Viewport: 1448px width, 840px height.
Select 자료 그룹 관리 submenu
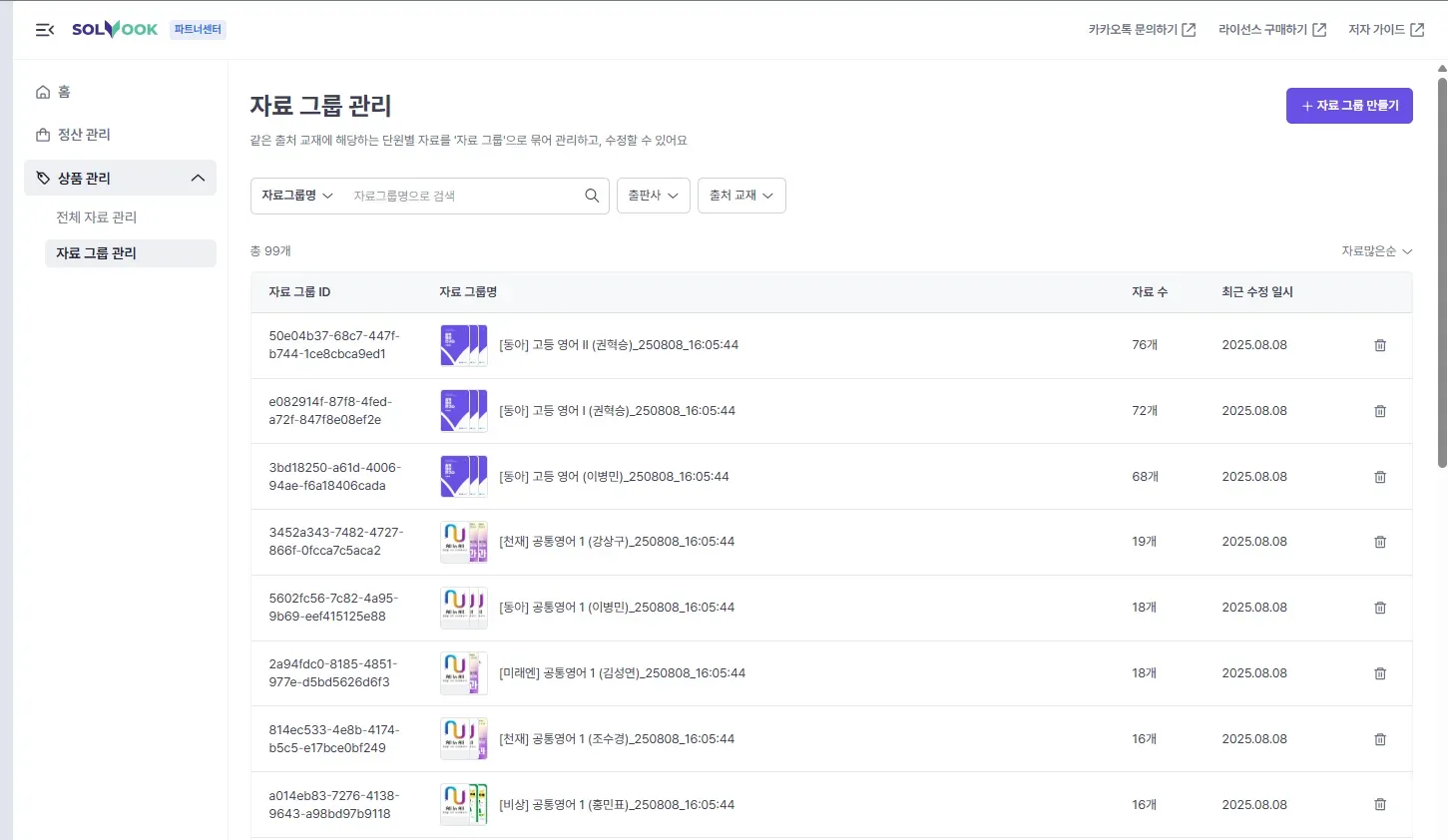131,253
